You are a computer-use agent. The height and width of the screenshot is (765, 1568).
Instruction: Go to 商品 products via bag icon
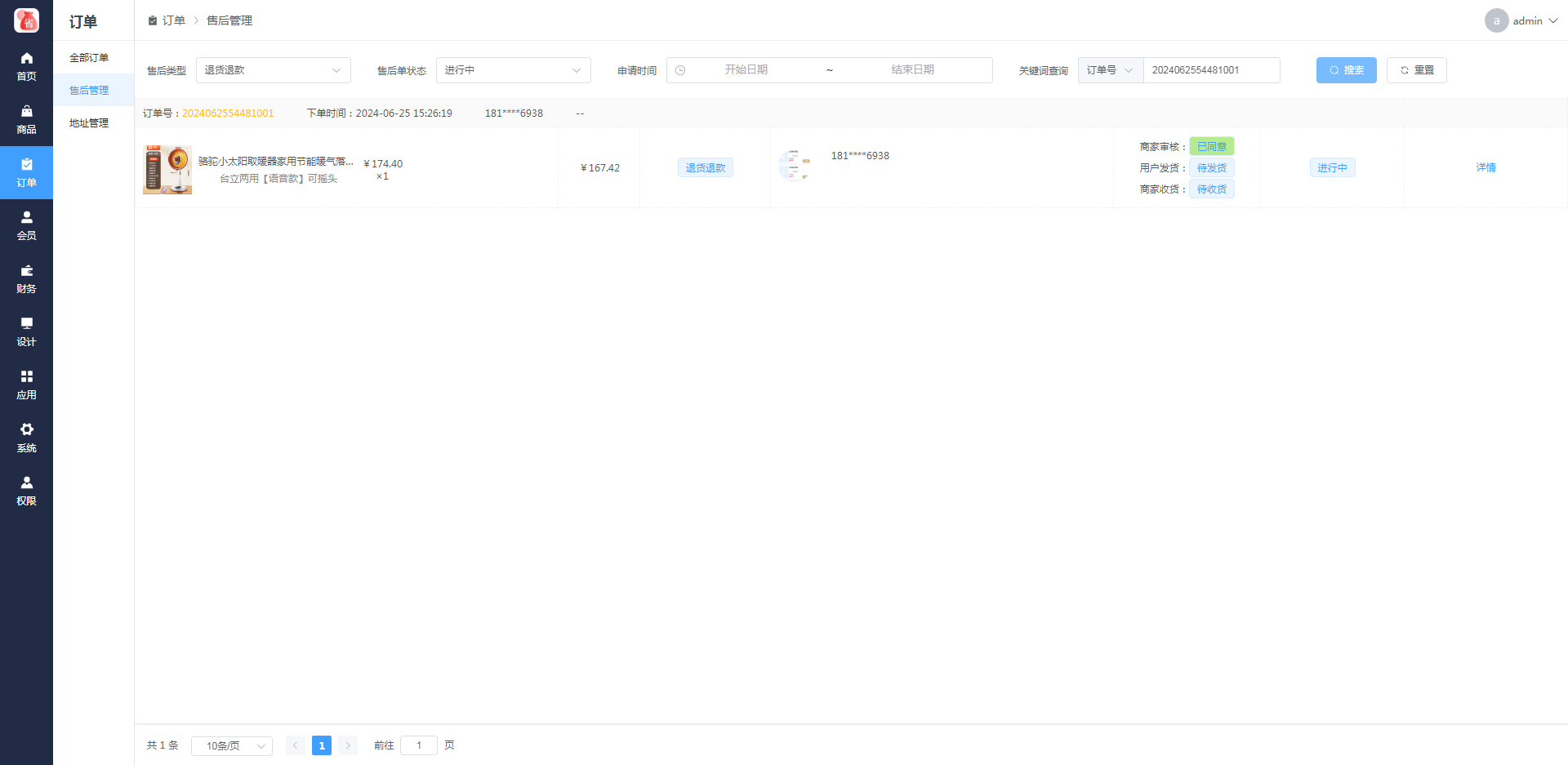[x=26, y=112]
